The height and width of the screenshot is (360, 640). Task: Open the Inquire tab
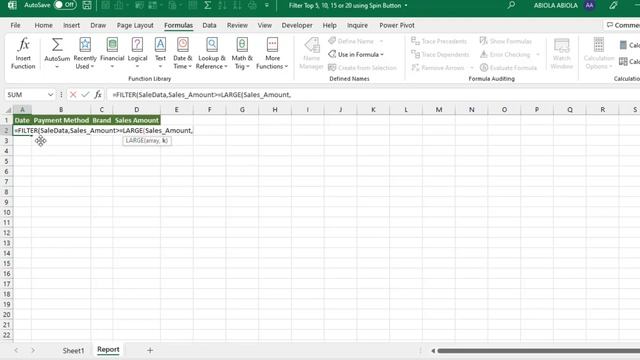pos(357,25)
